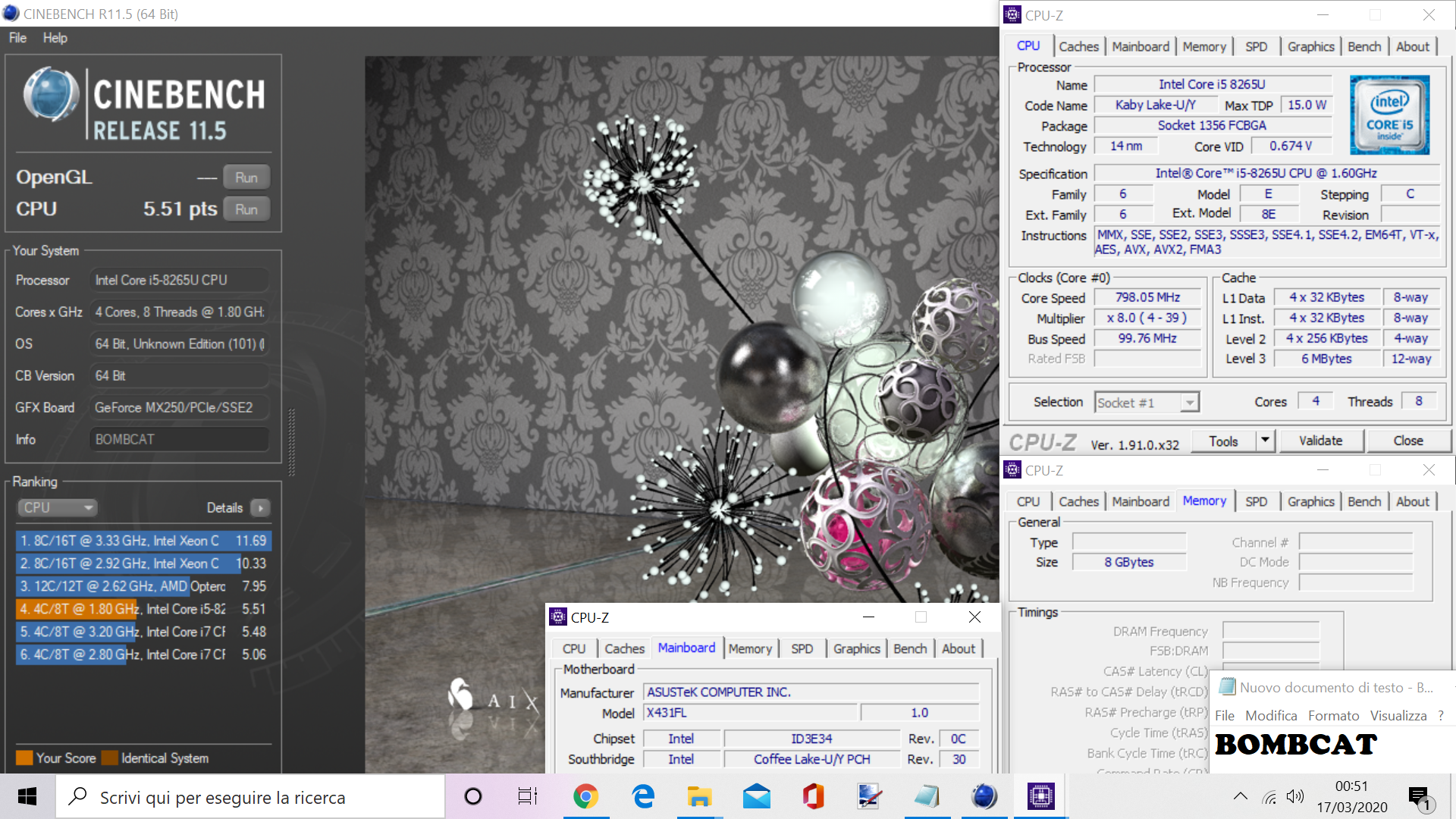This screenshot has height=819, width=1456.
Task: Run the OpenGL benchmark
Action: 246,177
